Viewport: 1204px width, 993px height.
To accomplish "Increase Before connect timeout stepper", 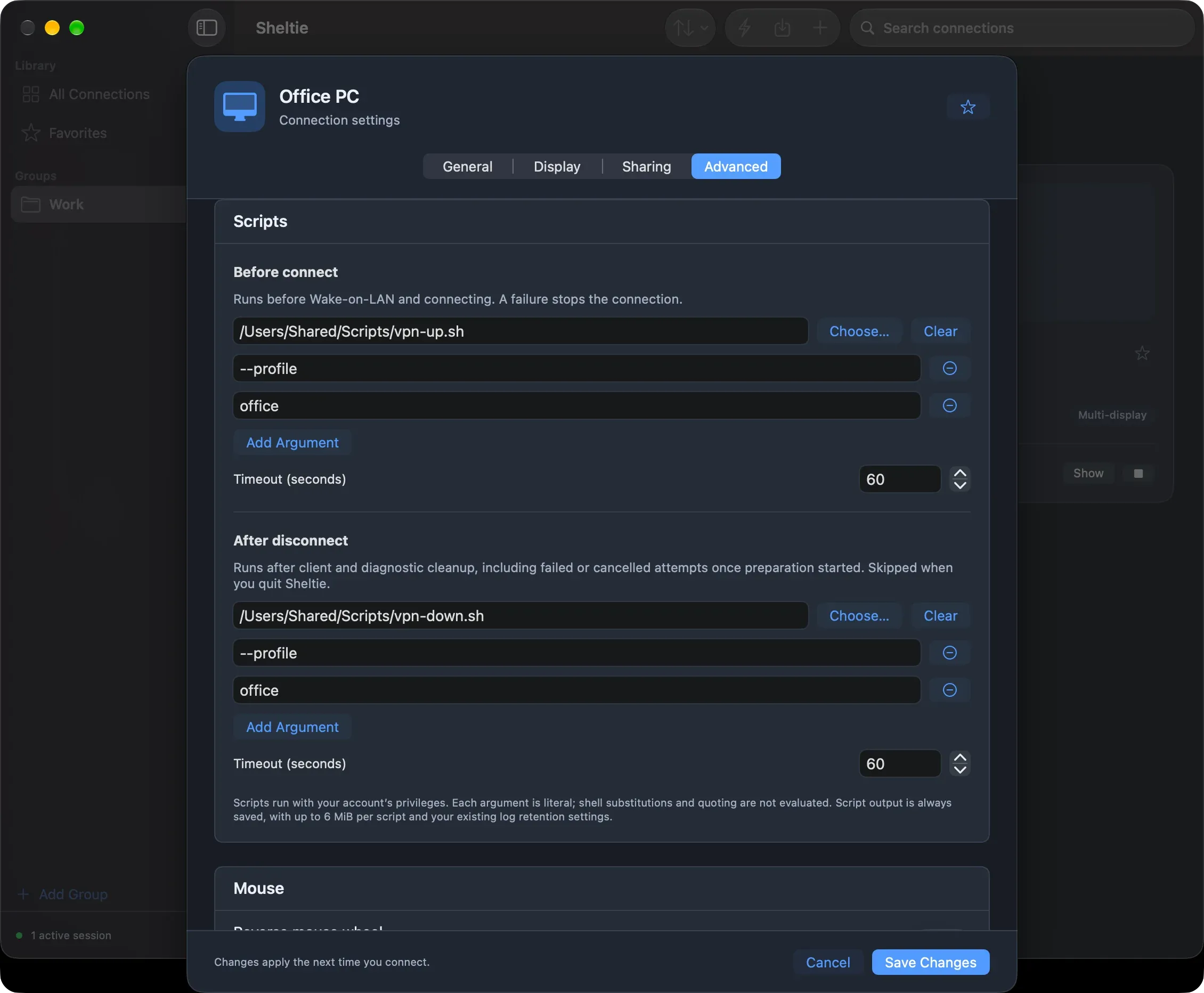I will pyautogui.click(x=959, y=473).
